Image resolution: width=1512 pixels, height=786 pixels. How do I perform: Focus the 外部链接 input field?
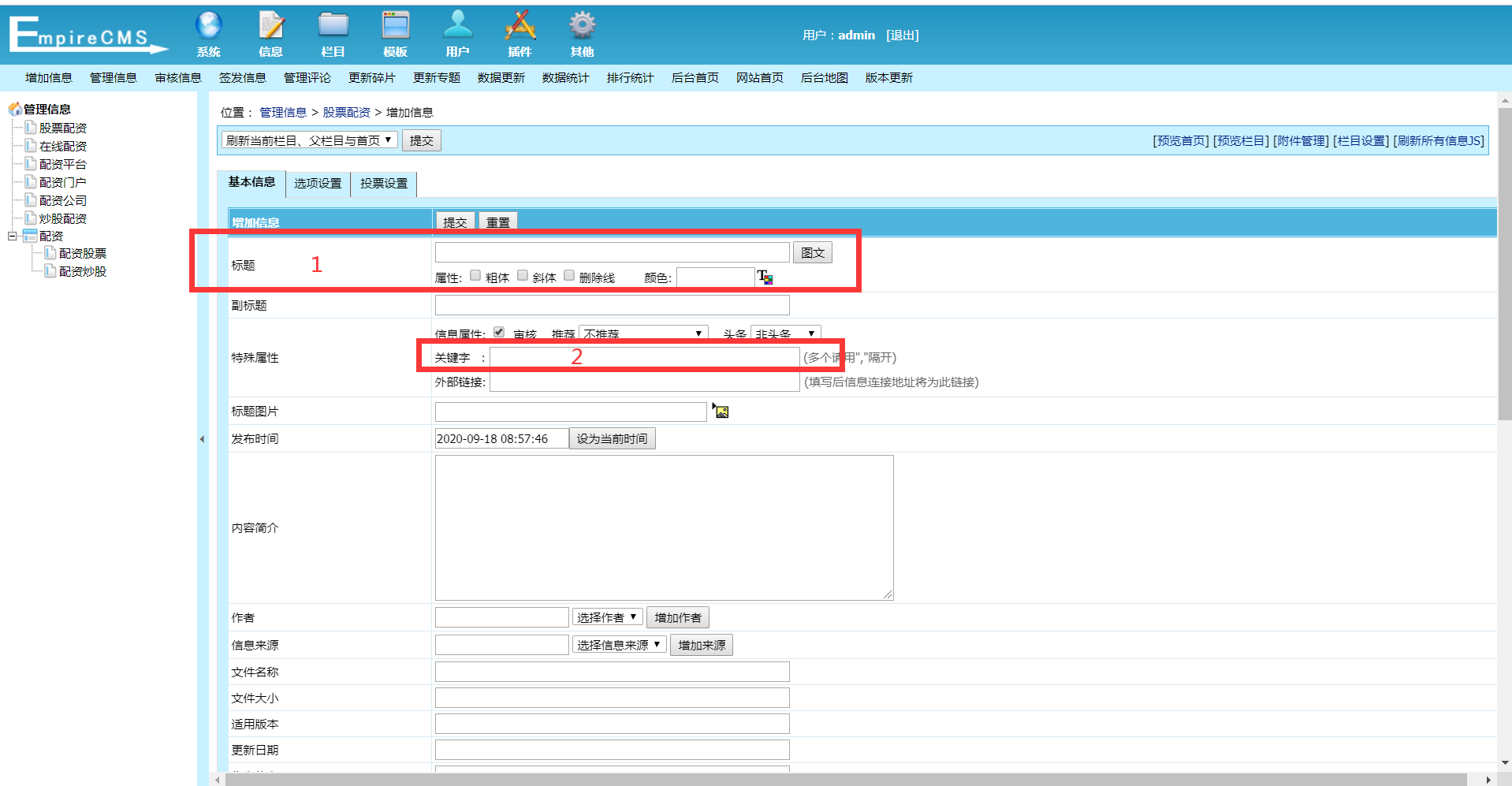[645, 382]
